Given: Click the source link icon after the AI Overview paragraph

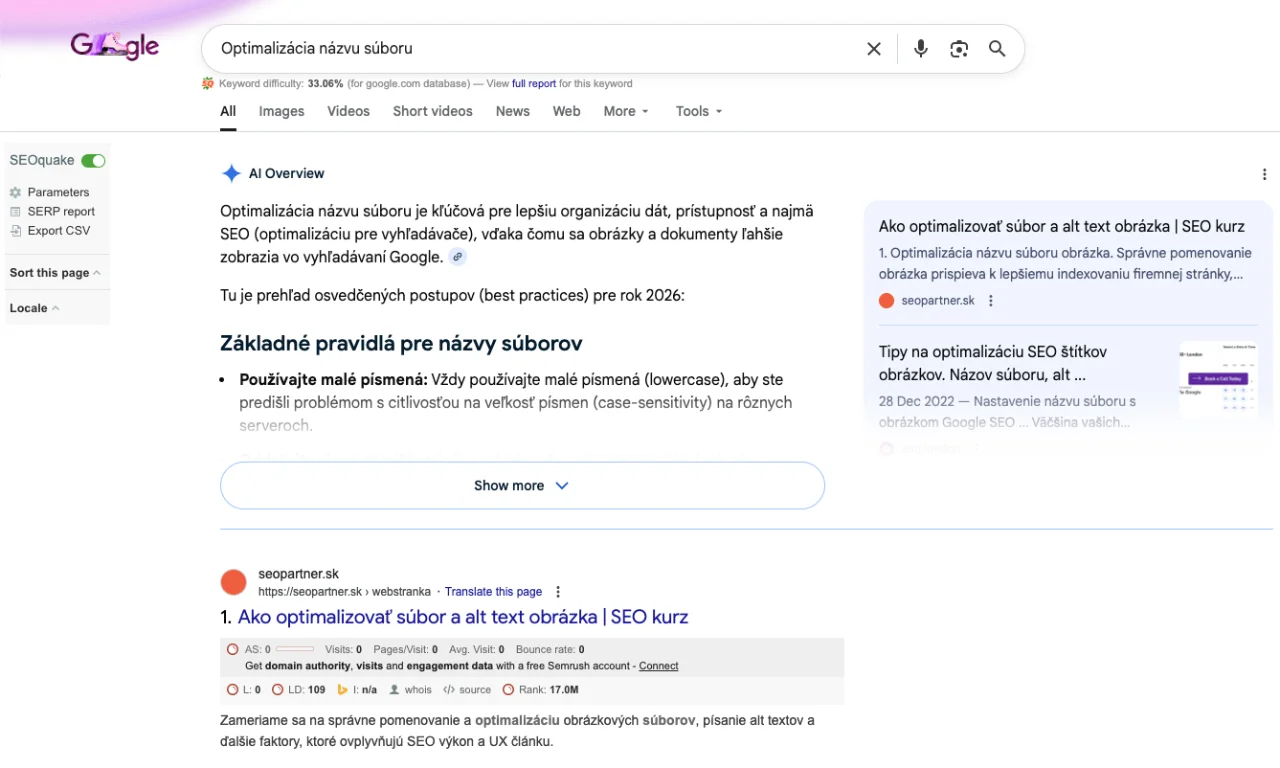Looking at the screenshot, I should tap(458, 257).
